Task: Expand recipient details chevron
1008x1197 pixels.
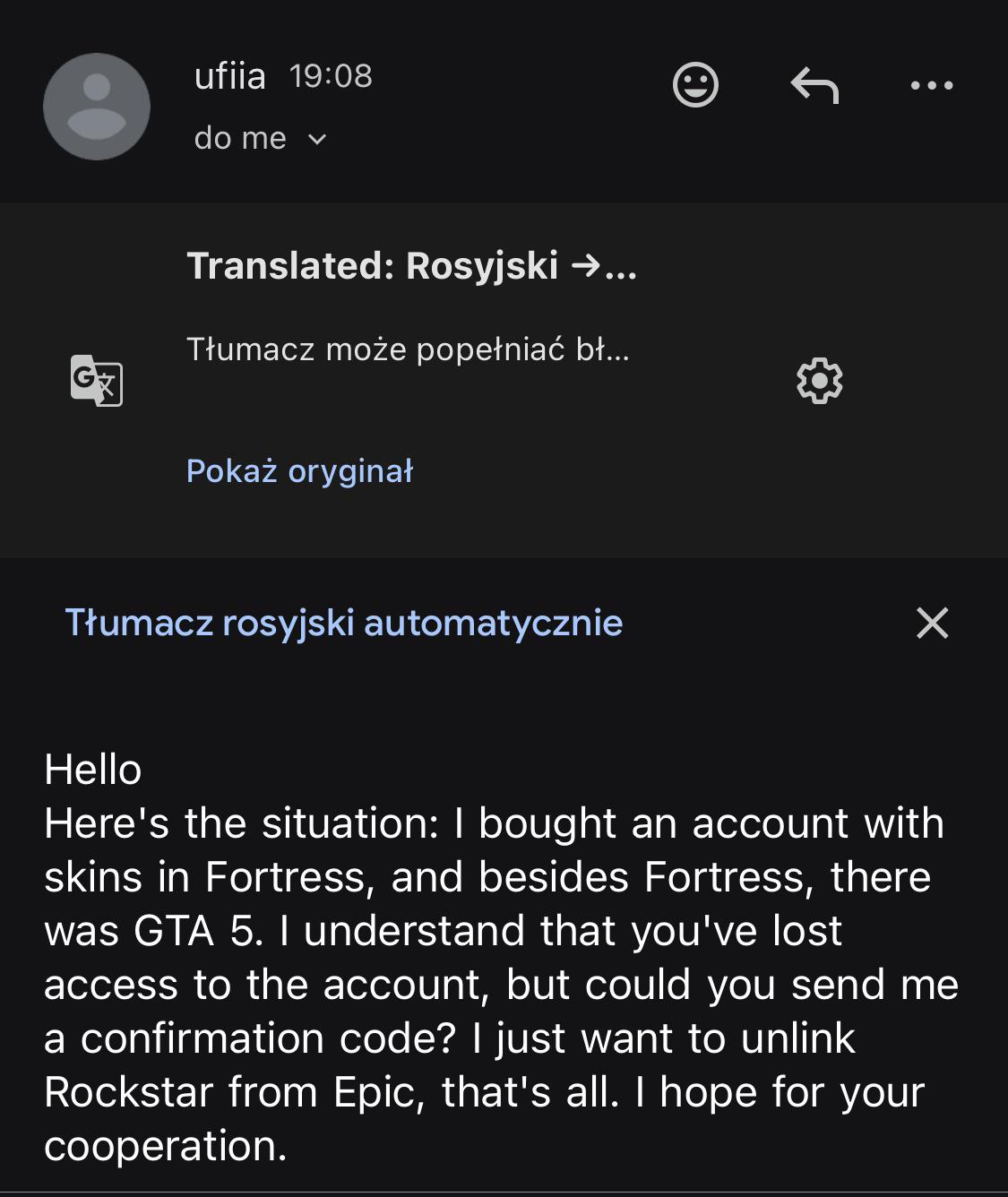Action: [x=317, y=139]
